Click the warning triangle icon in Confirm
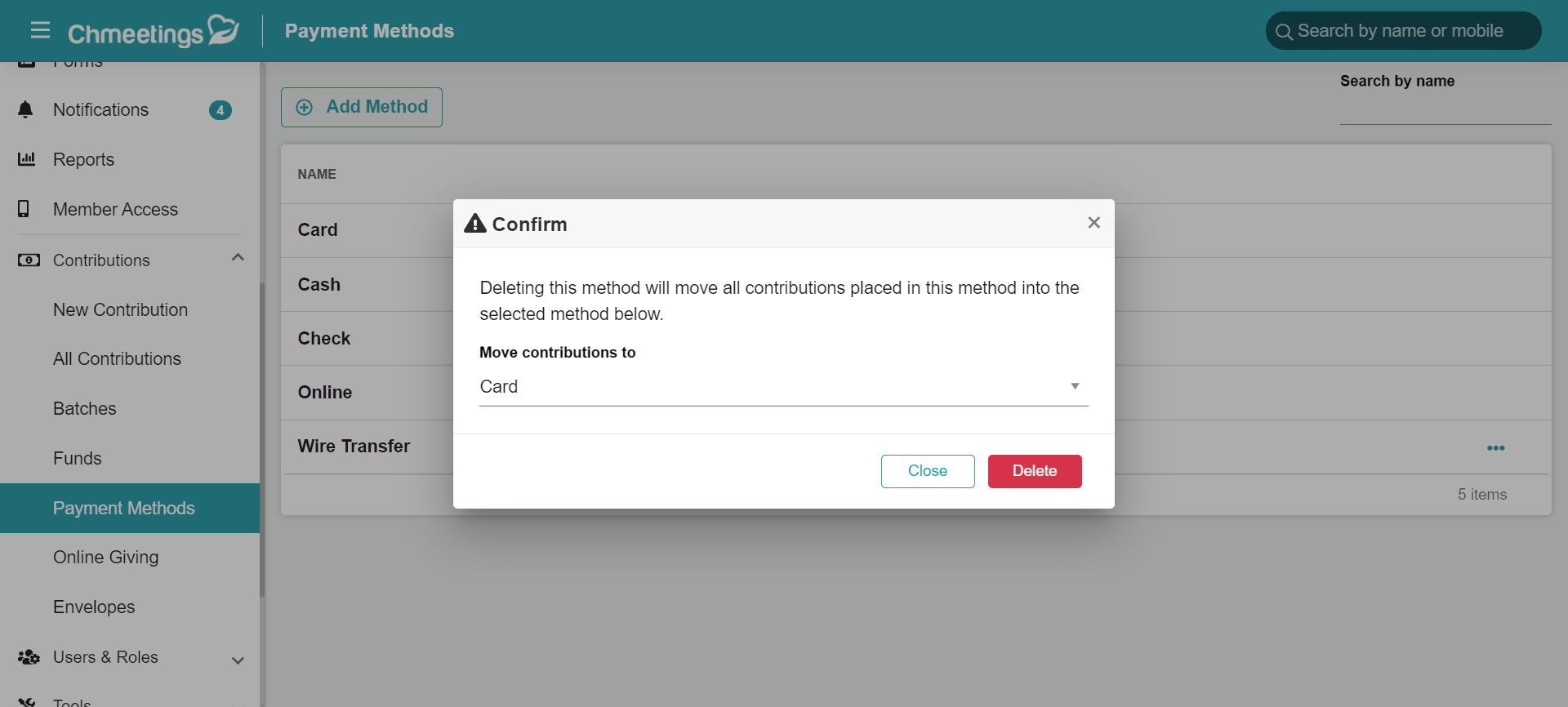 (475, 224)
